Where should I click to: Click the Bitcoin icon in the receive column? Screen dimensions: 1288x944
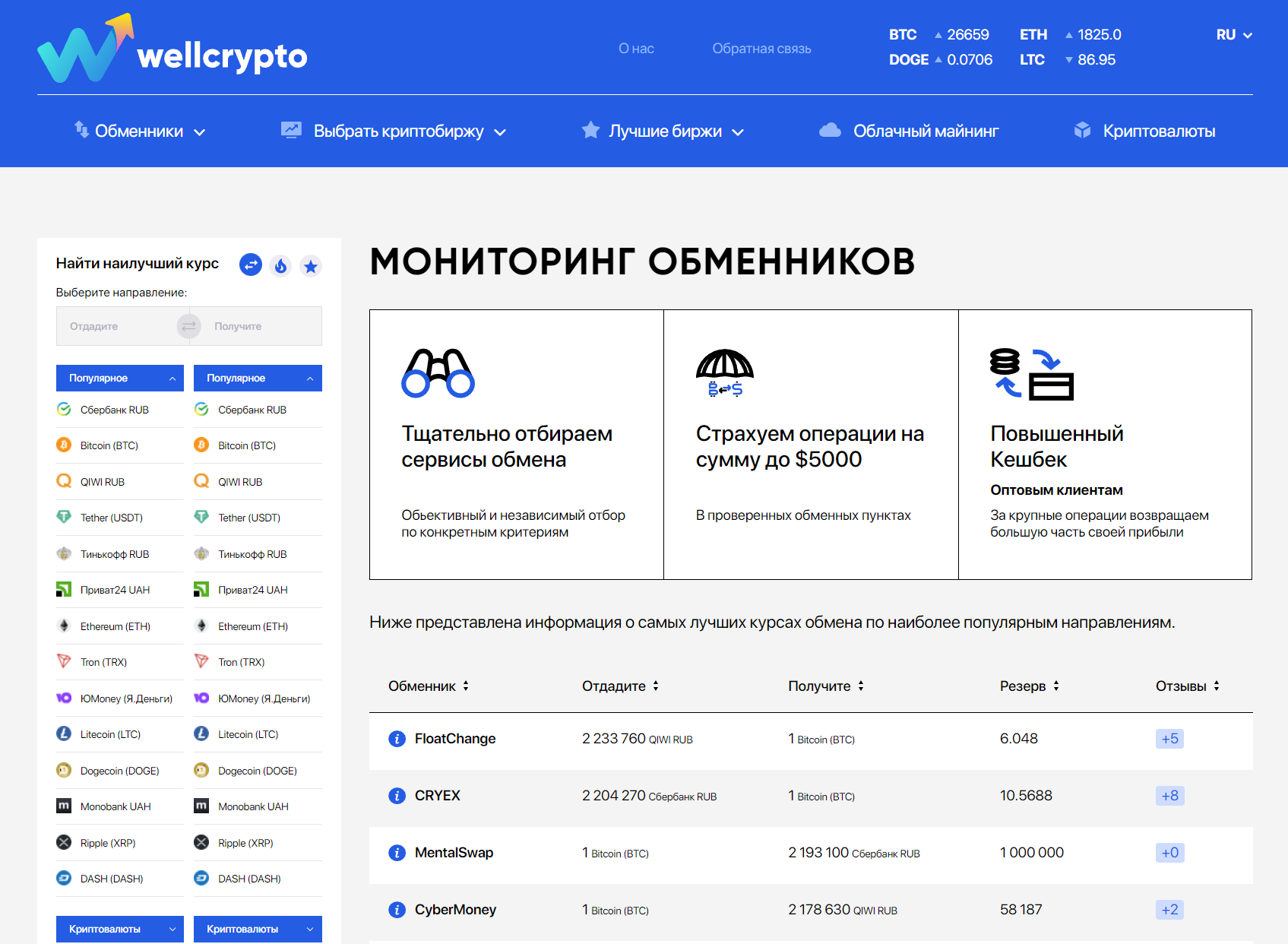click(201, 445)
